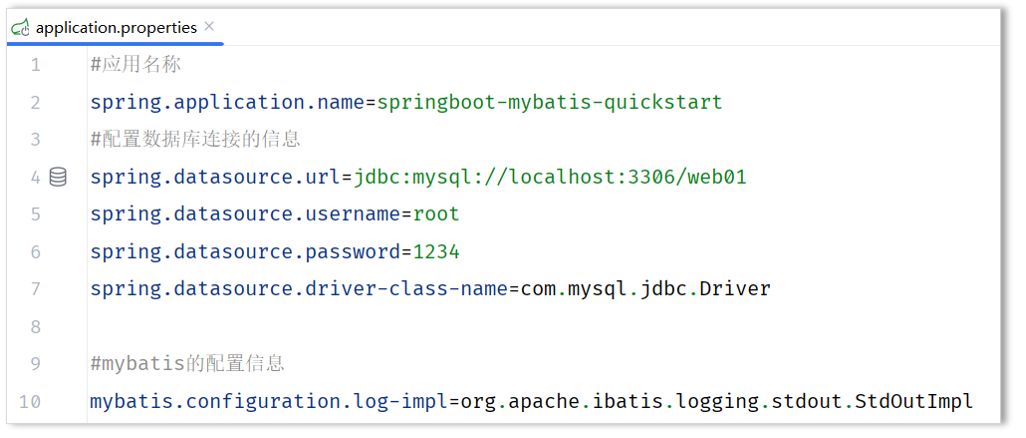Close the application.properties tab

coord(209,27)
